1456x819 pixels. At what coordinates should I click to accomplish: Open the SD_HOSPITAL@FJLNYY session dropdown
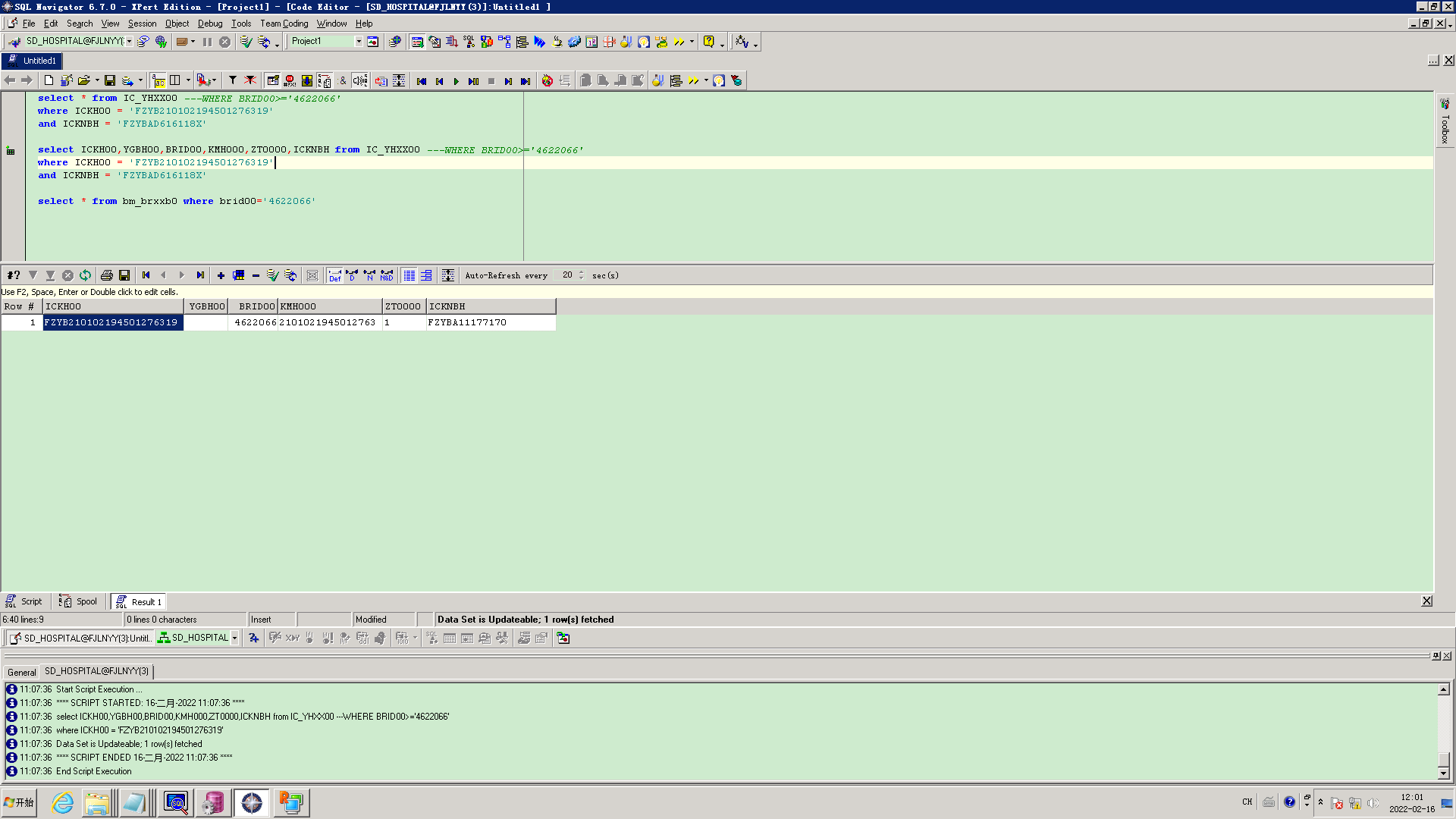pos(129,42)
